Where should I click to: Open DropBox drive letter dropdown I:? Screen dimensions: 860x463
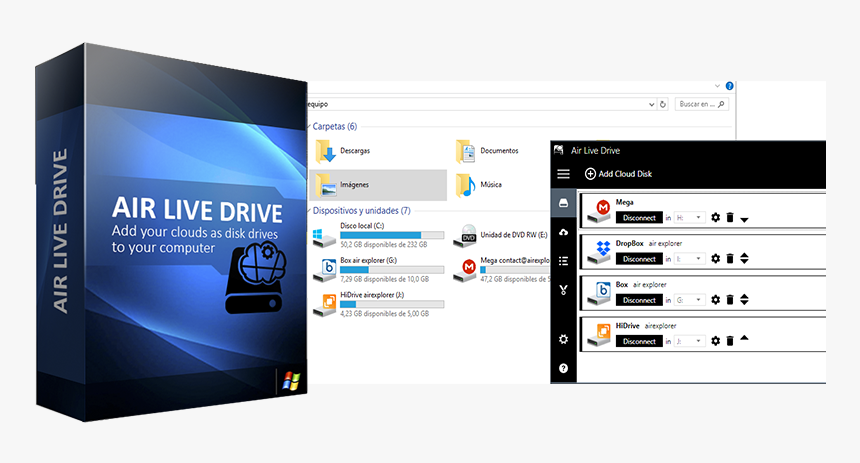pos(689,259)
